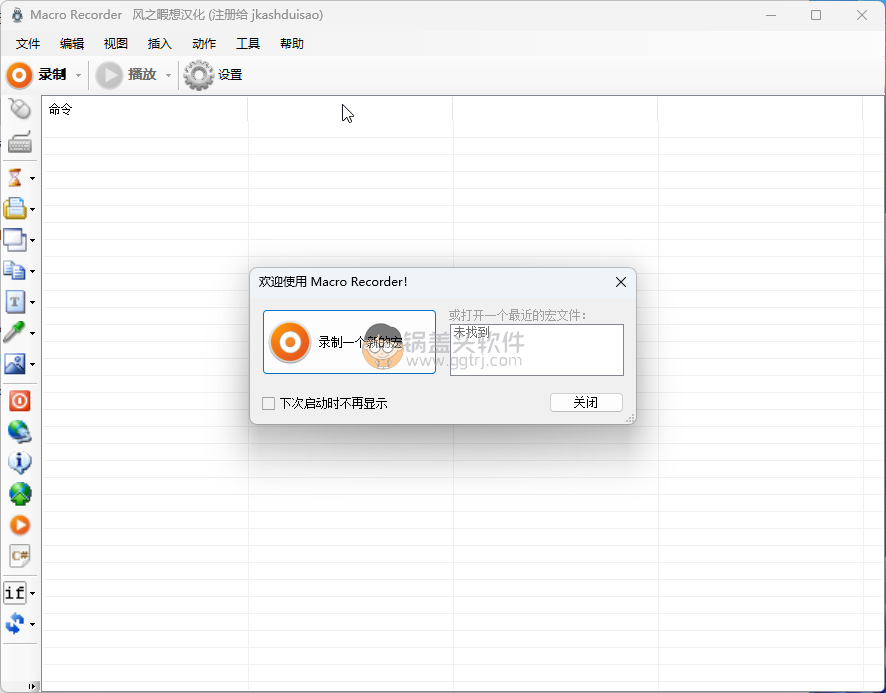Click the orange play macro icon in sidebar

[x=20, y=525]
